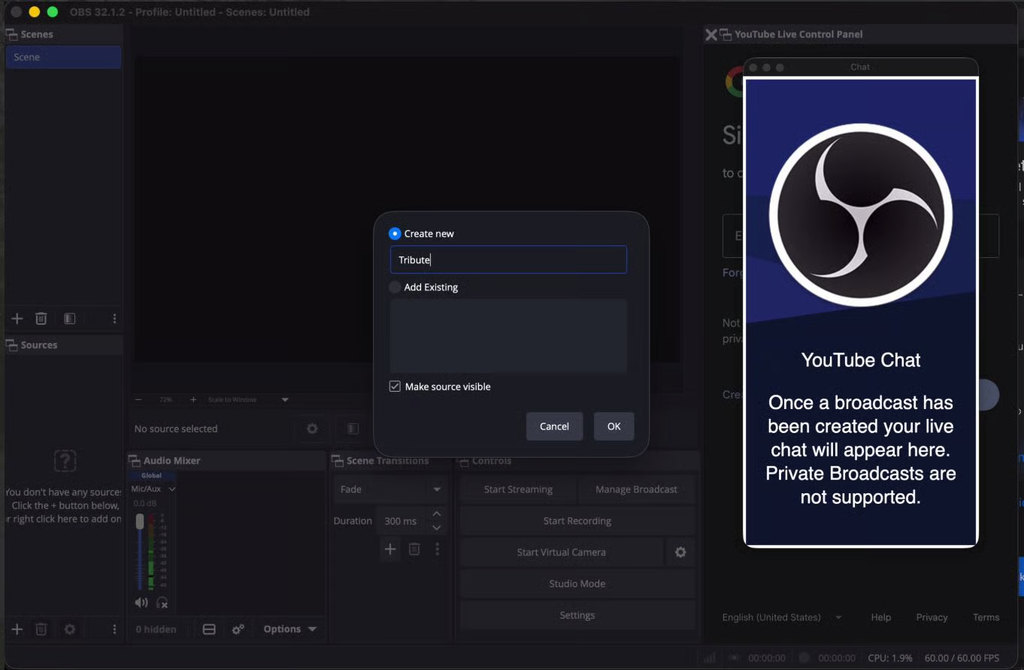Expand the Scale to Window dropdown

285,400
